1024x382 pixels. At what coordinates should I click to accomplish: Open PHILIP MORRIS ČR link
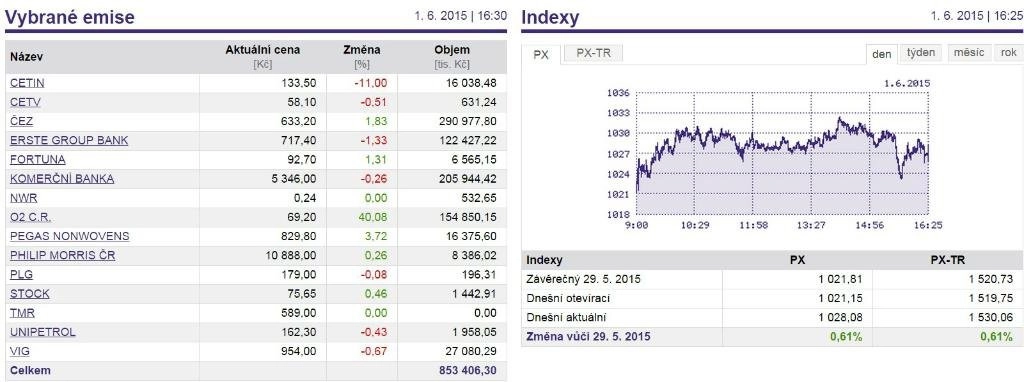tap(63, 255)
